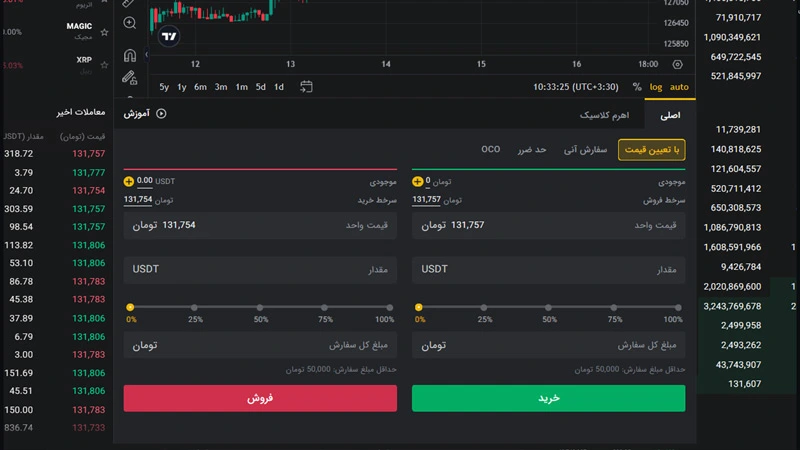
Task: Click the green خرید buy button
Action: click(548, 398)
